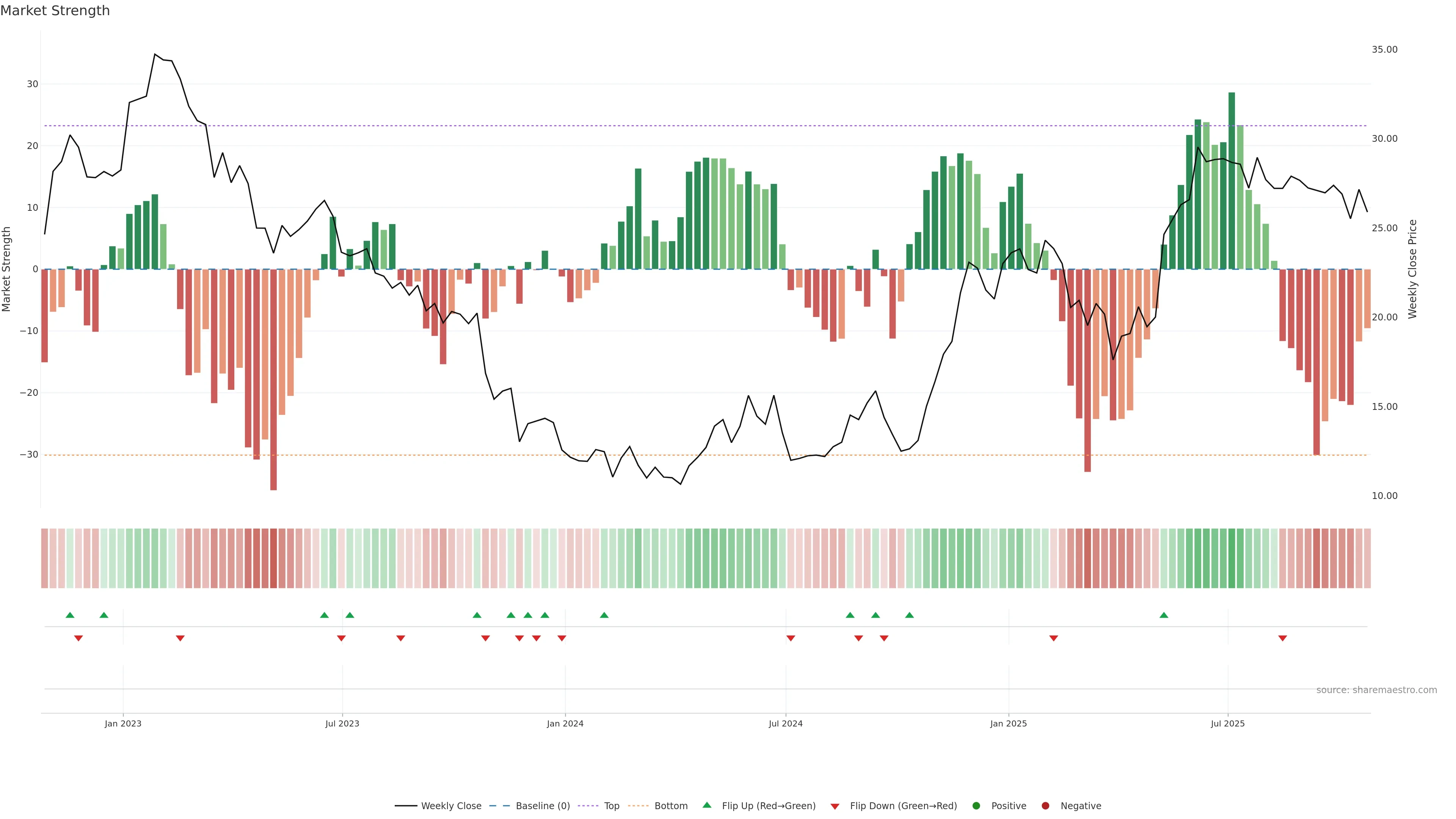This screenshot has width=1456, height=819.
Task: Click the orange dotted Bottom legend sample
Action: coord(638,806)
